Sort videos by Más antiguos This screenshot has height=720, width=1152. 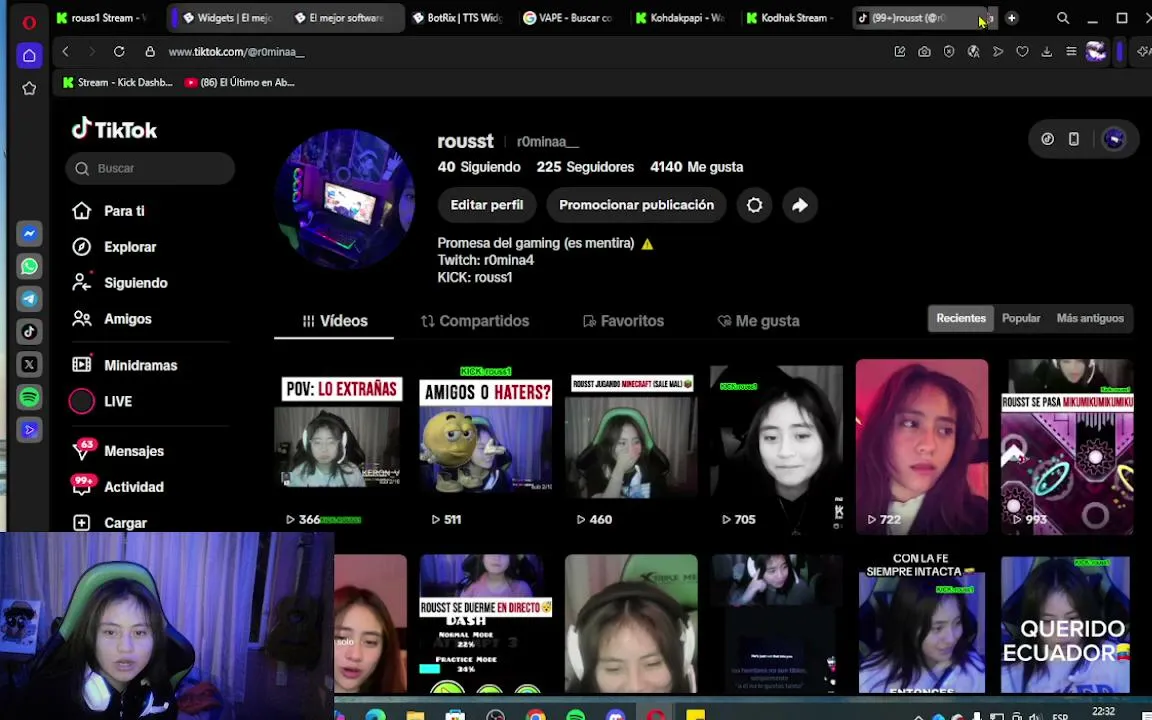[x=1090, y=318]
